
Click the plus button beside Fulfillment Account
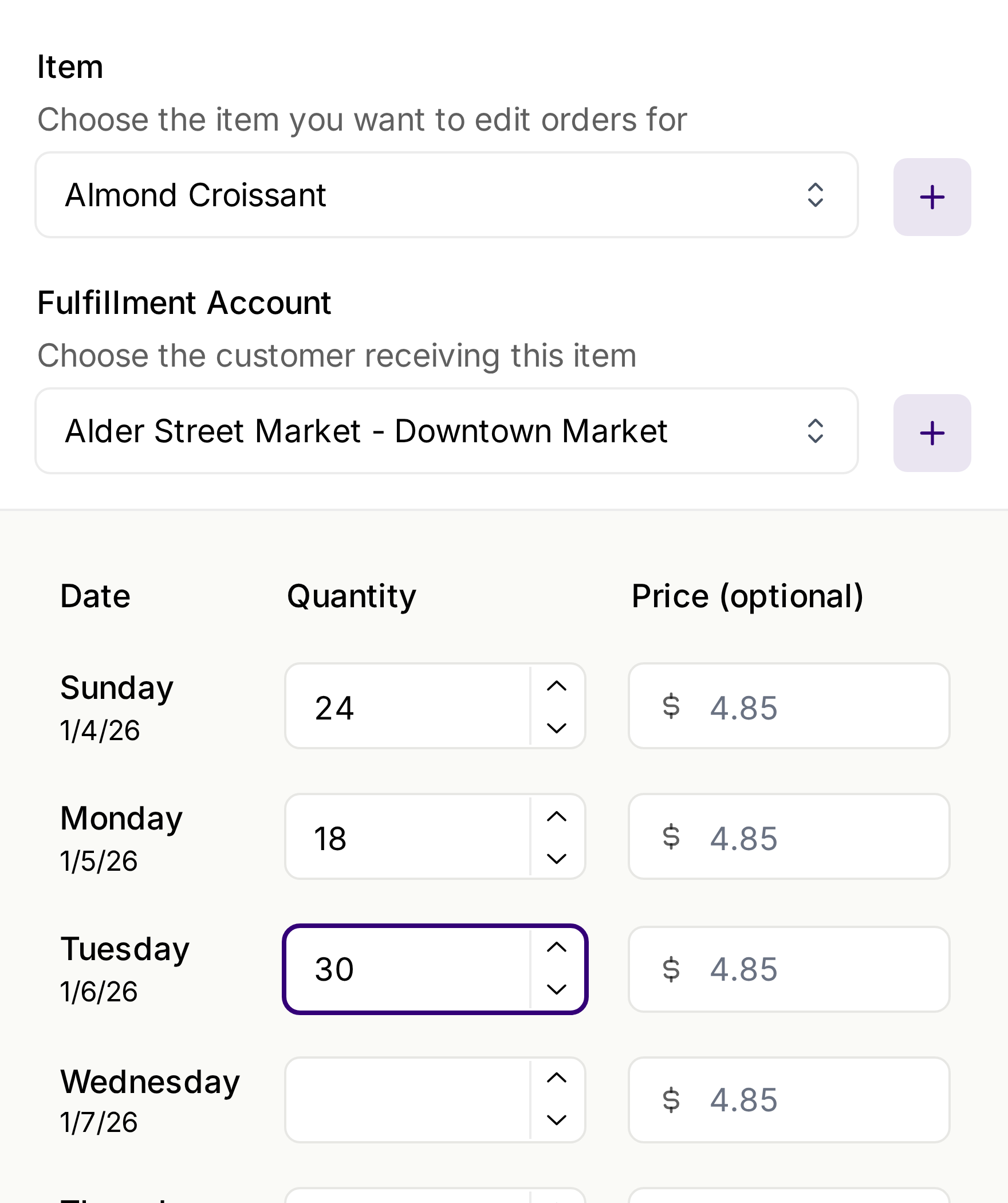932,433
